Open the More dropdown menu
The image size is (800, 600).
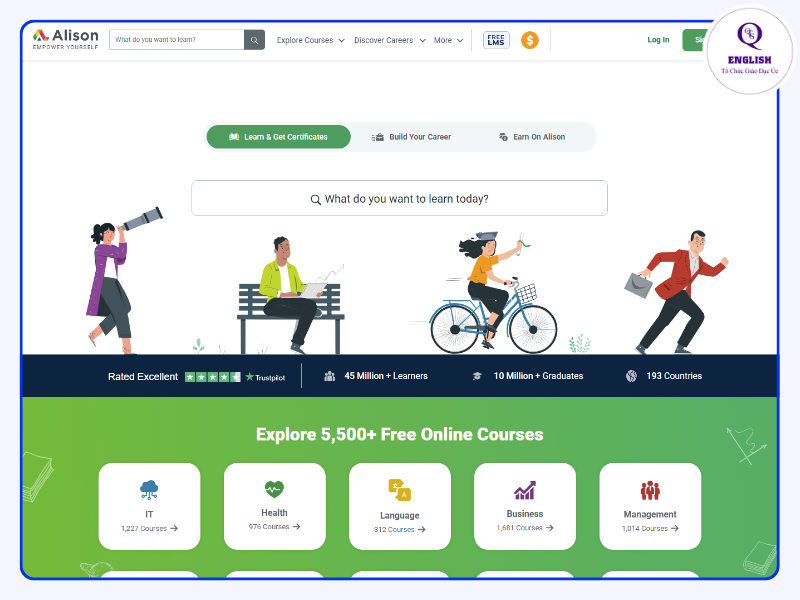pos(448,40)
